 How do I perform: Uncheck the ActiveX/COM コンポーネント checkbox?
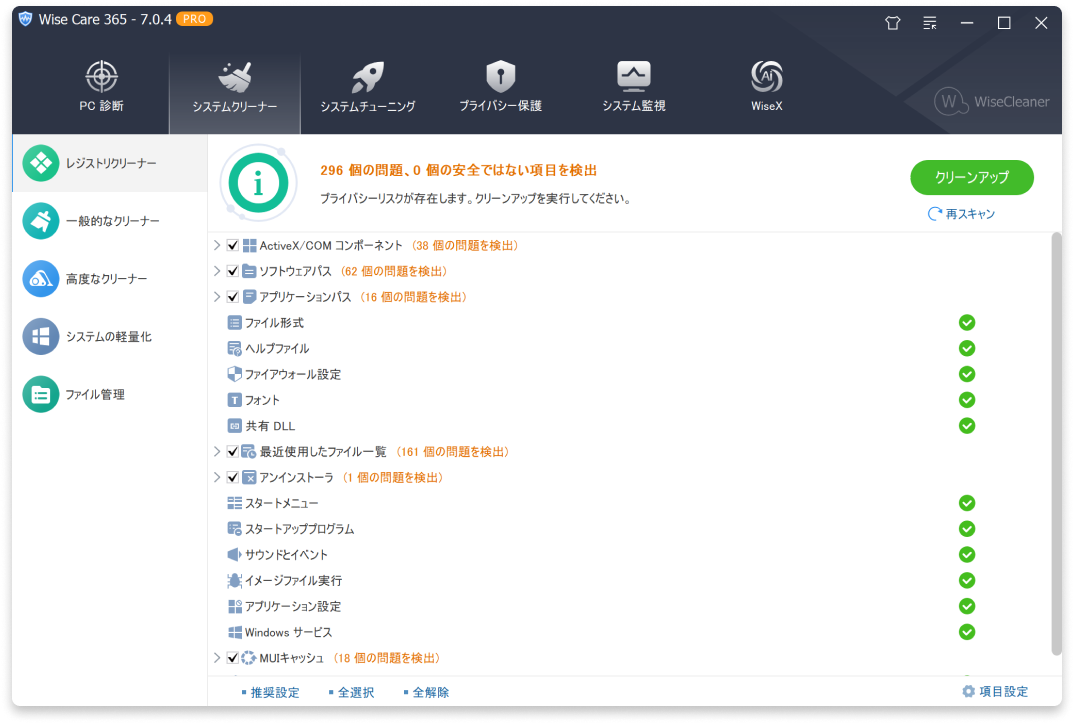click(x=233, y=245)
